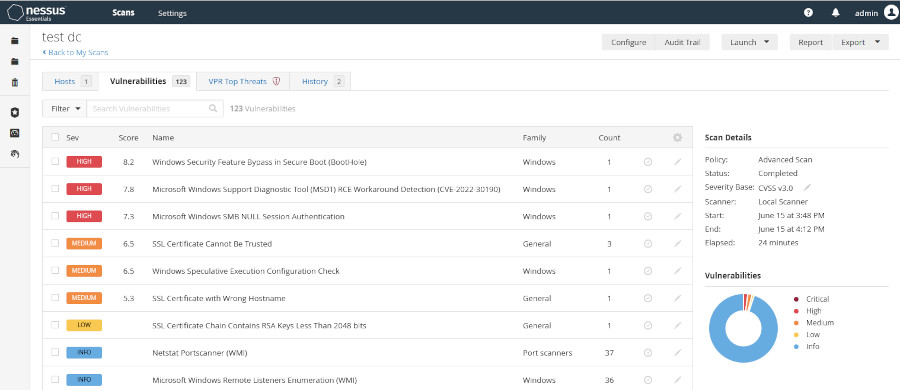Click the Medium legend color dot

pyautogui.click(x=796, y=323)
